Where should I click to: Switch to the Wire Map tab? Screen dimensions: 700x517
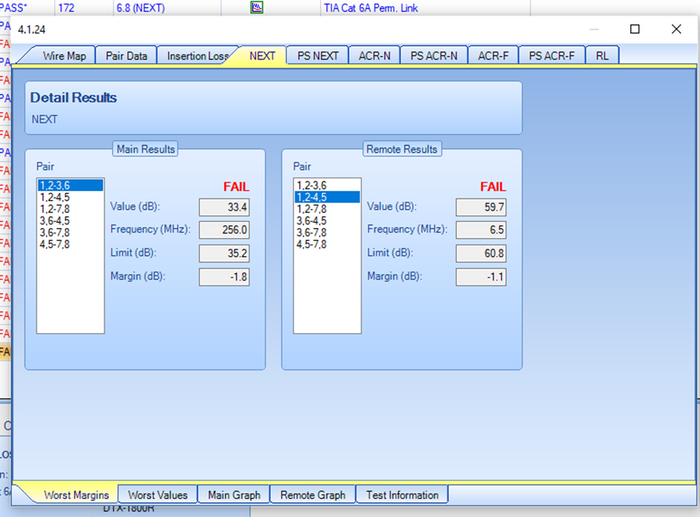(68, 56)
